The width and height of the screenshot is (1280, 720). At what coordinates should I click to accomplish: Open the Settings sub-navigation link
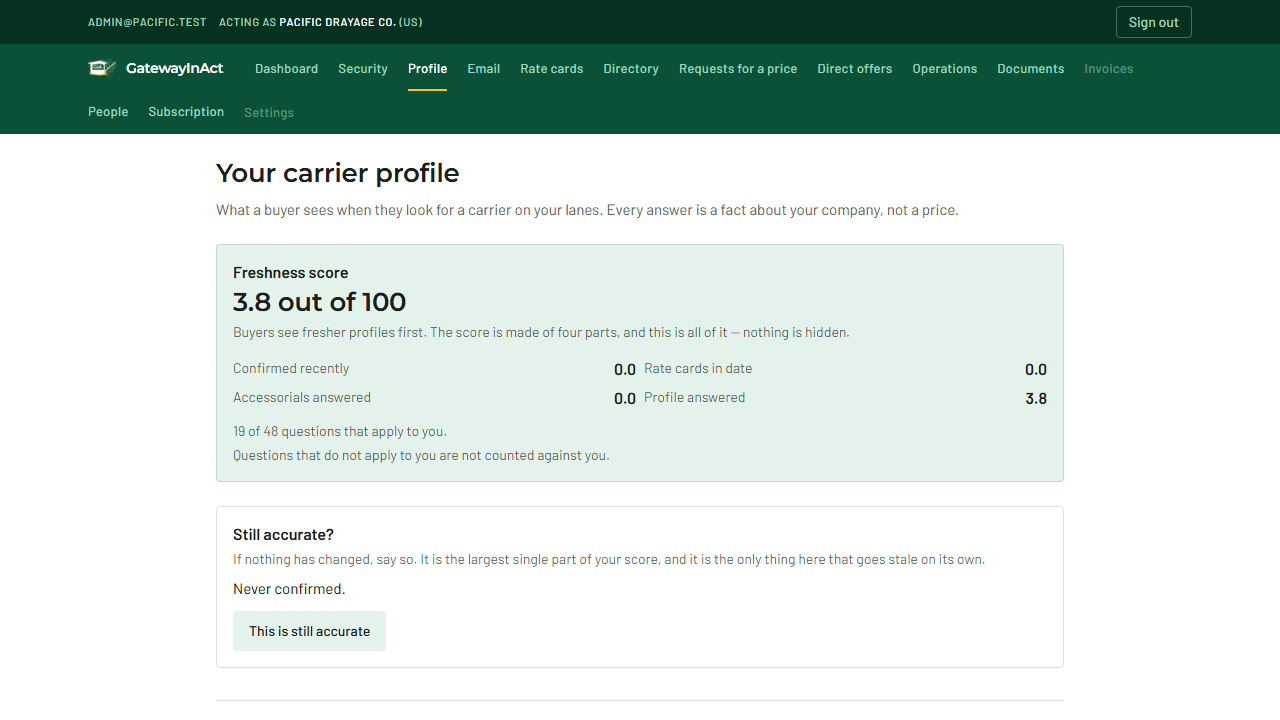tap(269, 113)
